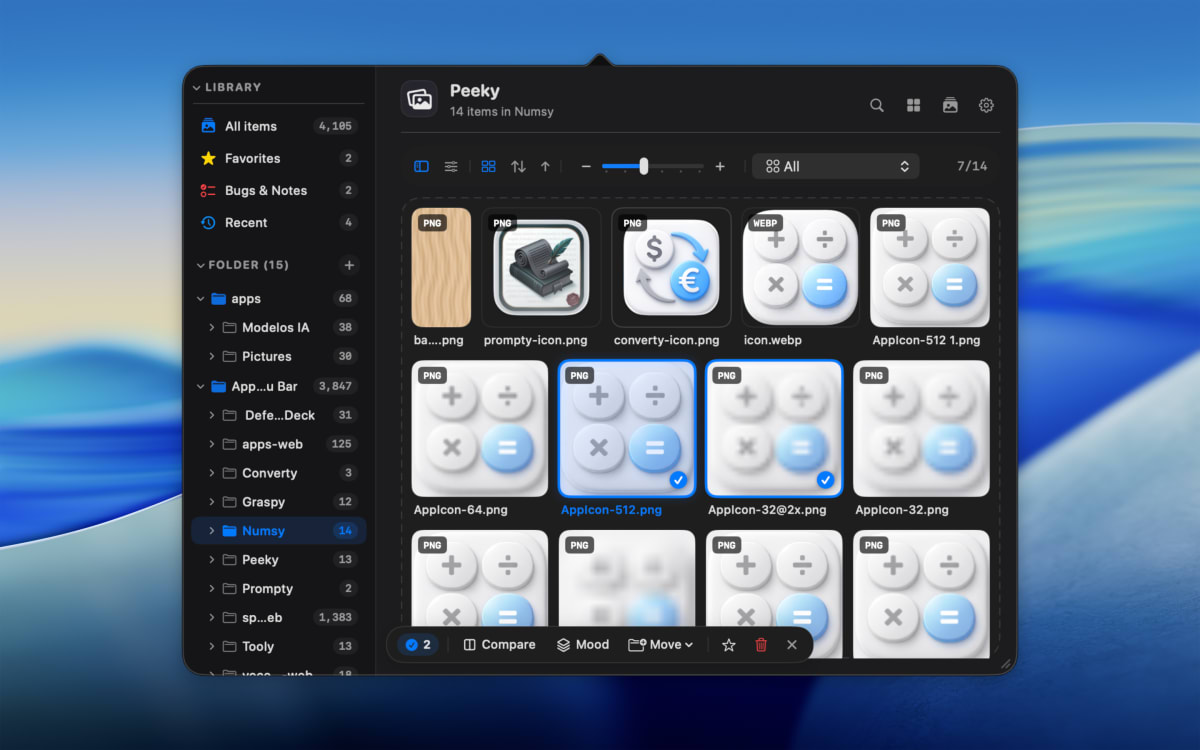
Task: Compare the selected images
Action: [x=499, y=645]
